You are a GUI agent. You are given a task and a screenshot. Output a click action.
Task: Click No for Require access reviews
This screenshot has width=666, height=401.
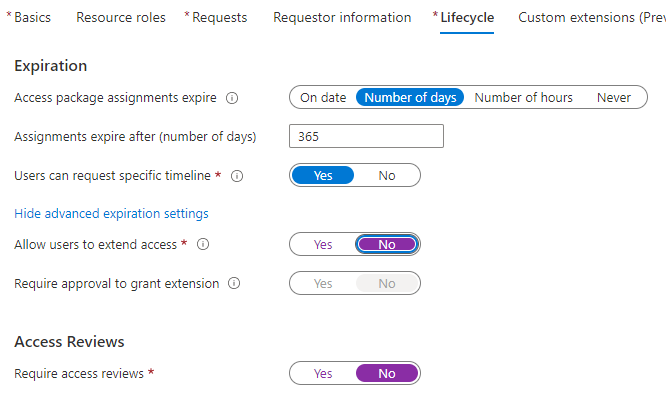tap(387, 373)
